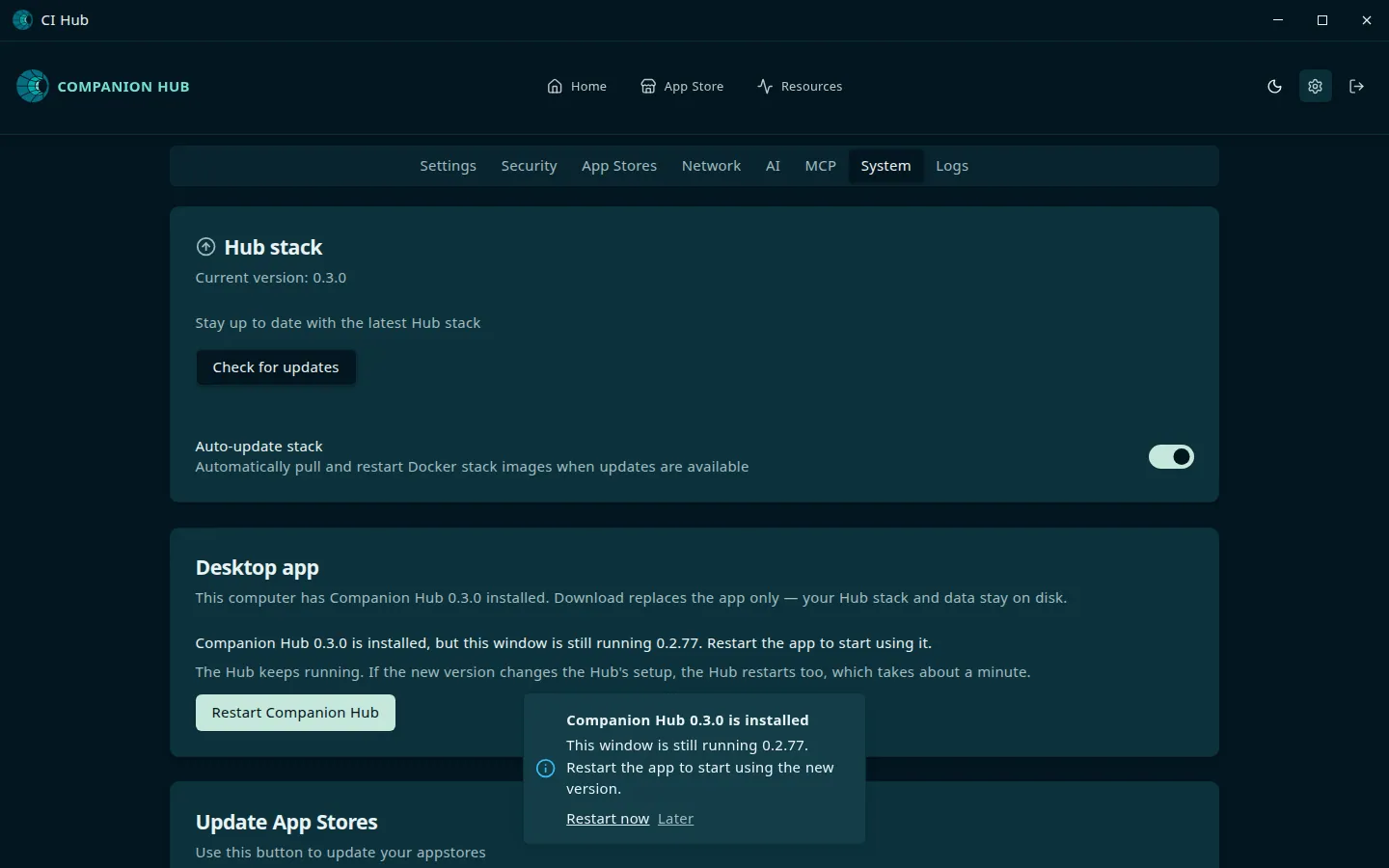This screenshot has height=868, width=1389.
Task: Click the Companion Hub logo icon
Action: (x=33, y=87)
